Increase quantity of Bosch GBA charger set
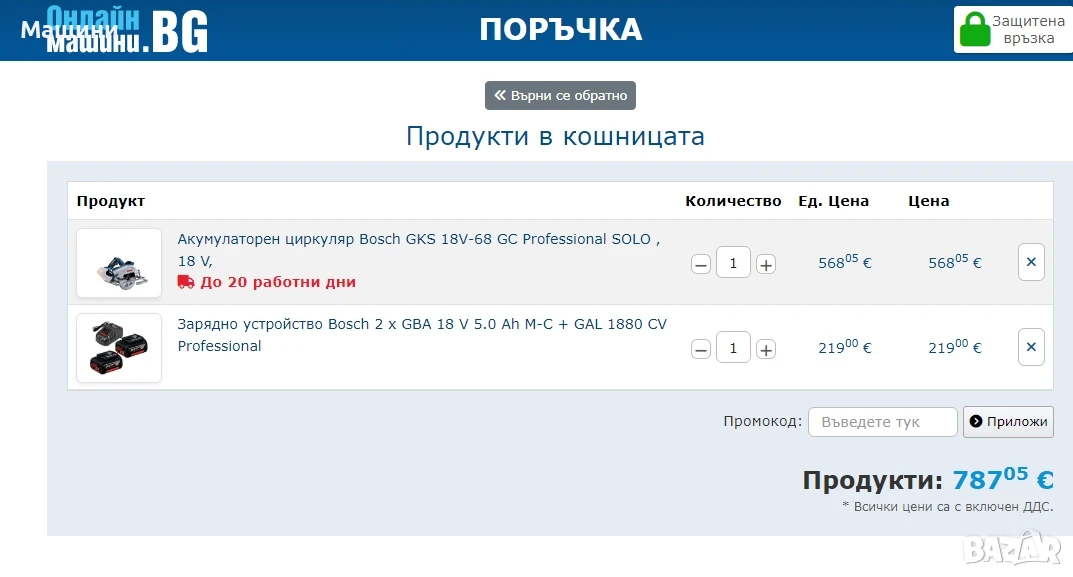Image resolution: width=1073 pixels, height=577 pixels. click(766, 349)
